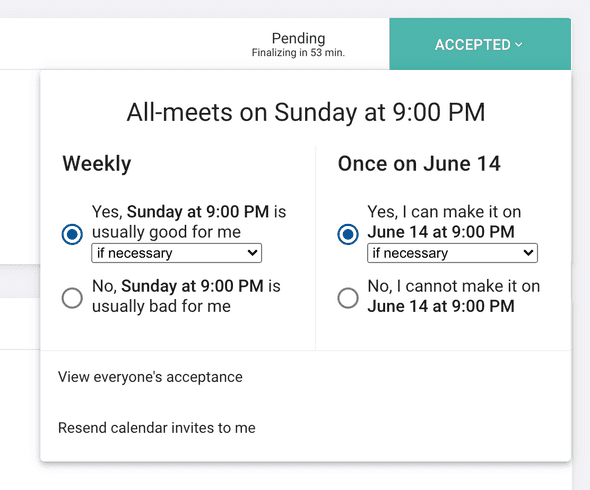Click label "Sunday at 9:00 PM is usually good"

pos(189,222)
